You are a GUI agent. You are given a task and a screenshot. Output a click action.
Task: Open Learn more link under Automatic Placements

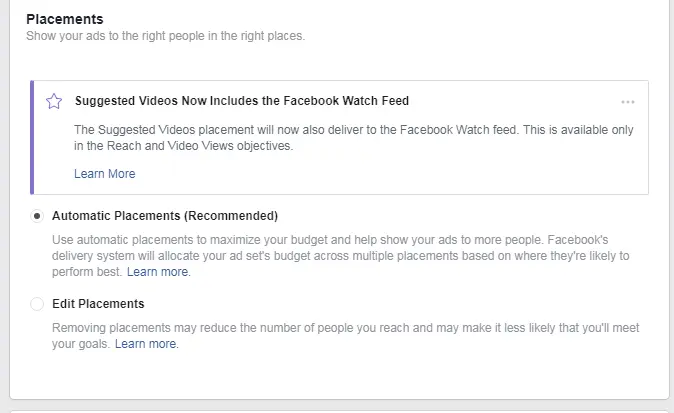158,271
